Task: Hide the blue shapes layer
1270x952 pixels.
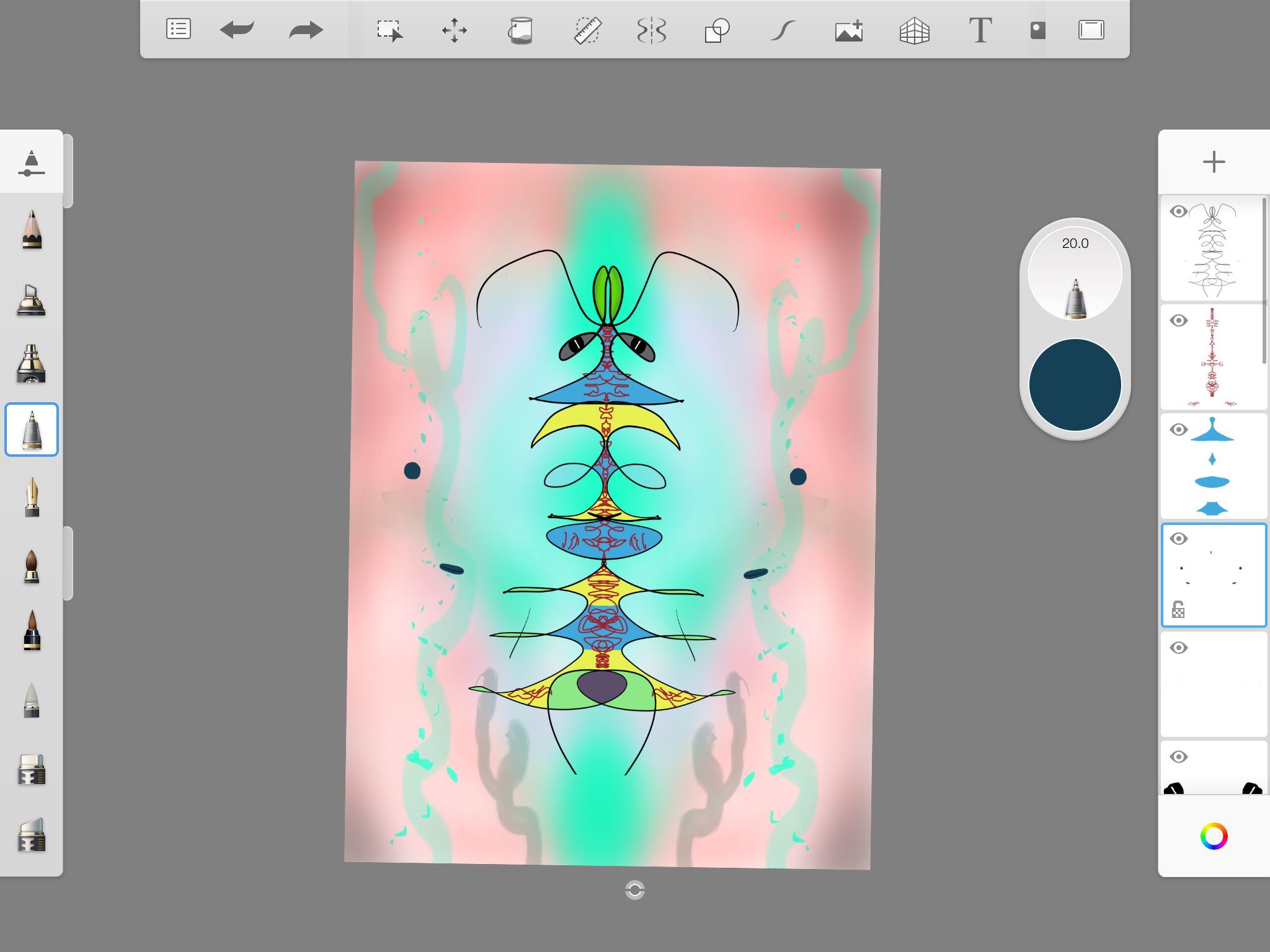Action: [1178, 430]
